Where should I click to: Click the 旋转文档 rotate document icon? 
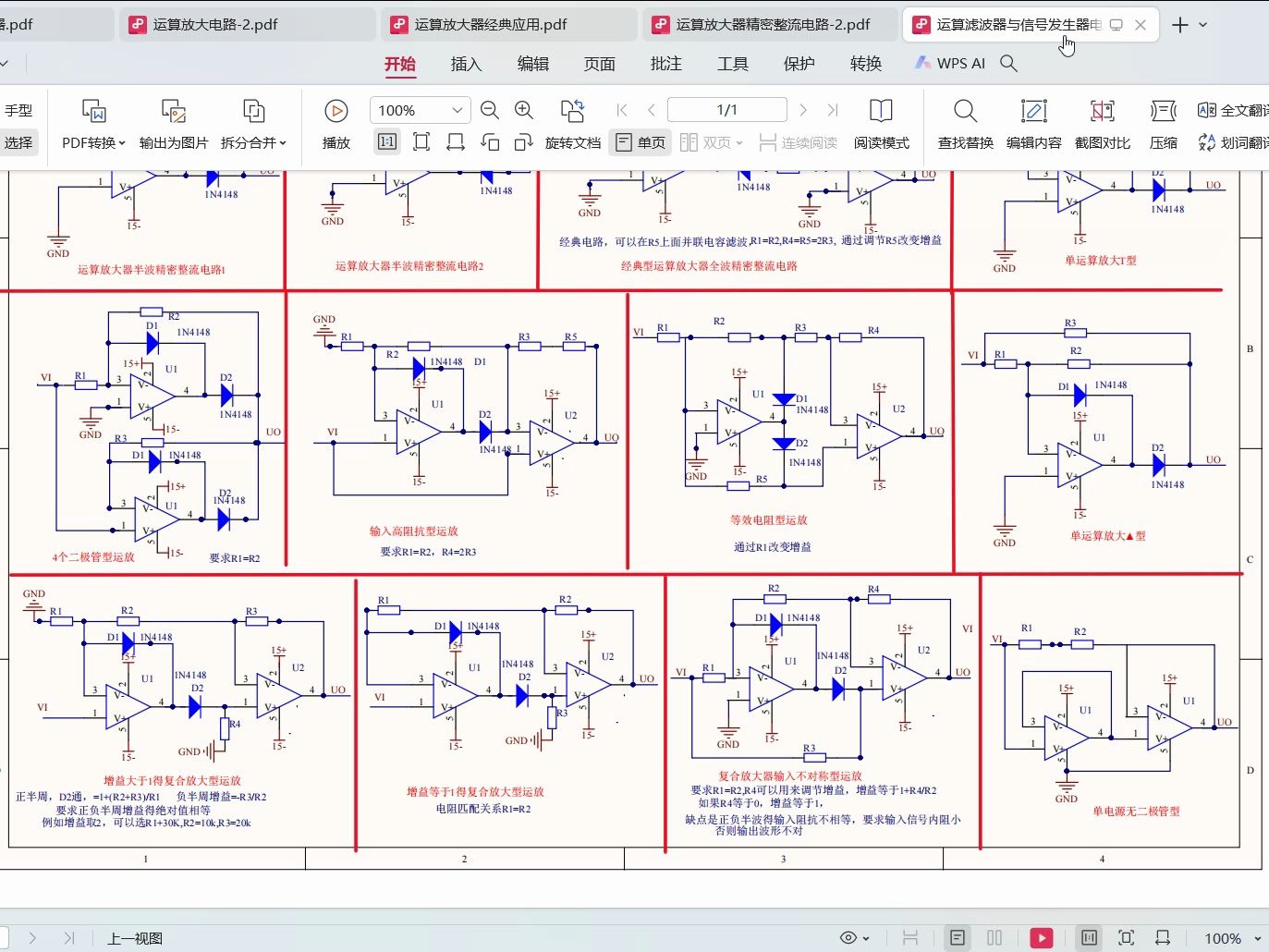[573, 111]
